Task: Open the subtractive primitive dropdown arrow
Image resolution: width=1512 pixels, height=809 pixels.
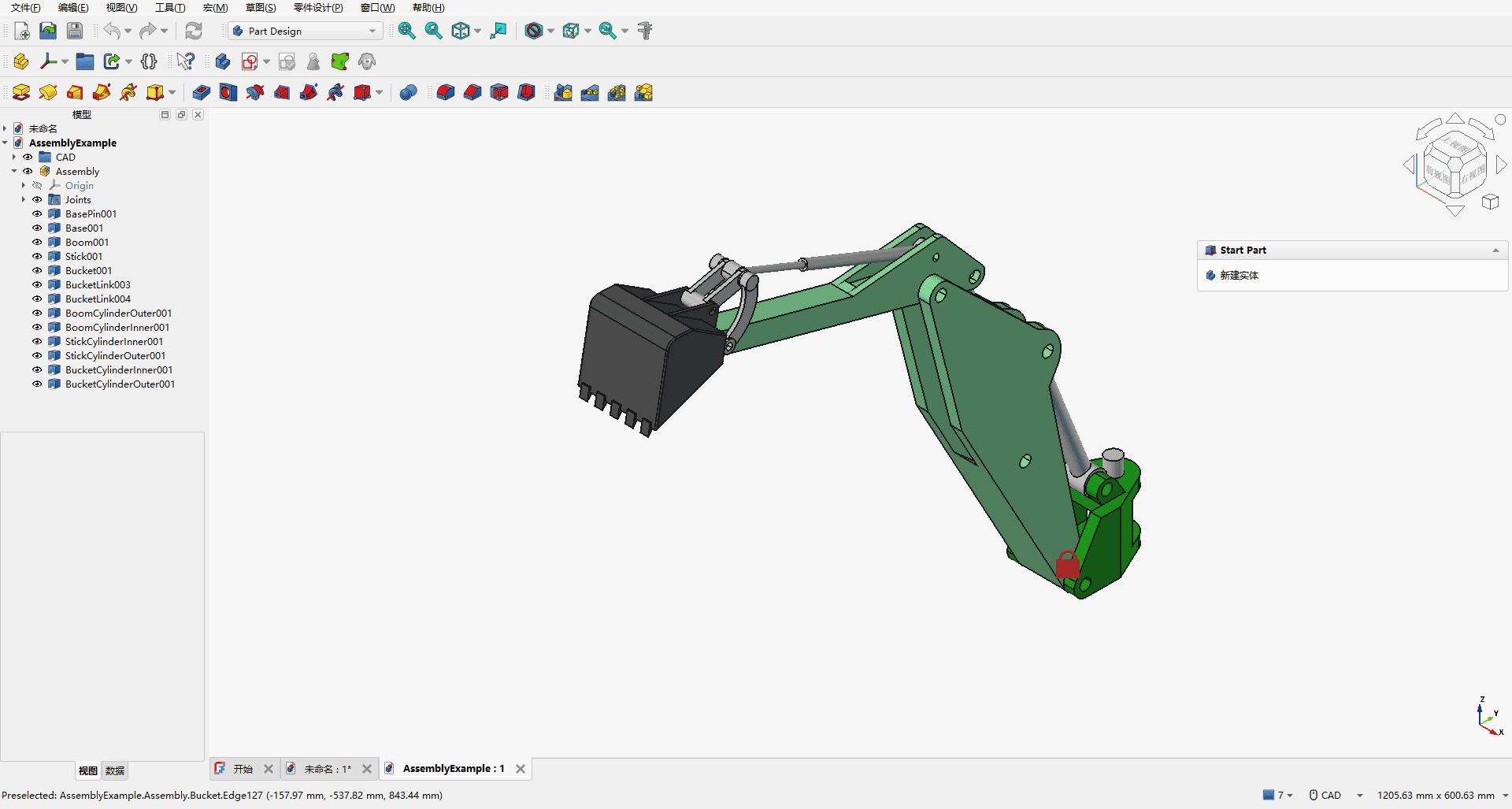Action: pos(379,92)
